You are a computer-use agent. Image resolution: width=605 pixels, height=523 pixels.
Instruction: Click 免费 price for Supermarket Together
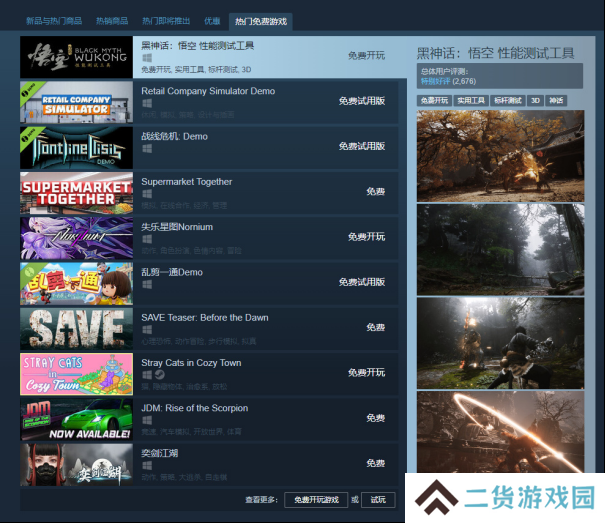tap(376, 192)
